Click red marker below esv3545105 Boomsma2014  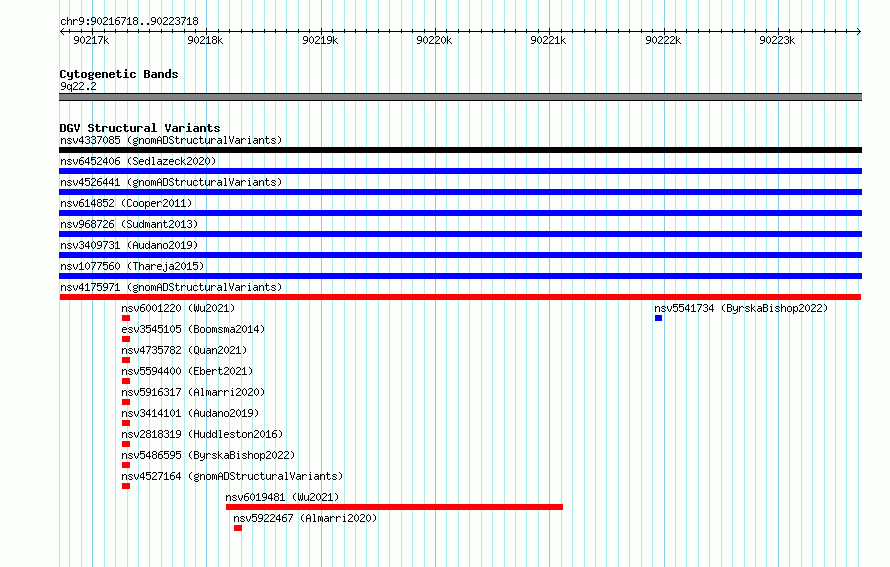click(126, 339)
